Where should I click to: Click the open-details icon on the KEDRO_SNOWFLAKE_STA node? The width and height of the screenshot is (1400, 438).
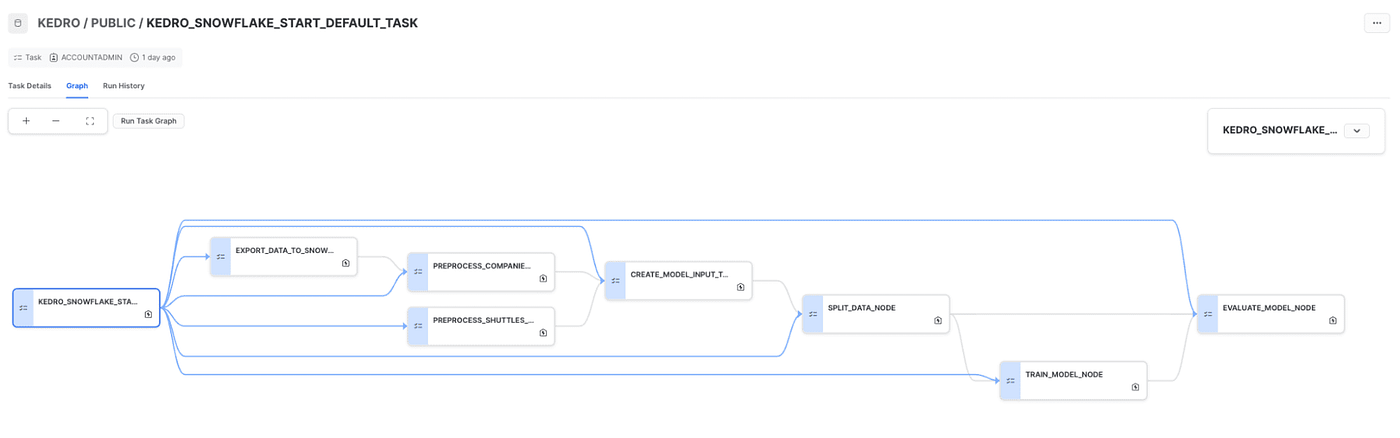tap(148, 314)
